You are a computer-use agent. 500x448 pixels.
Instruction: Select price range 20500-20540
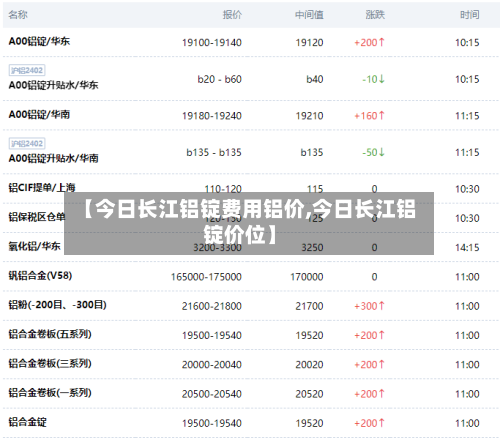coord(212,394)
